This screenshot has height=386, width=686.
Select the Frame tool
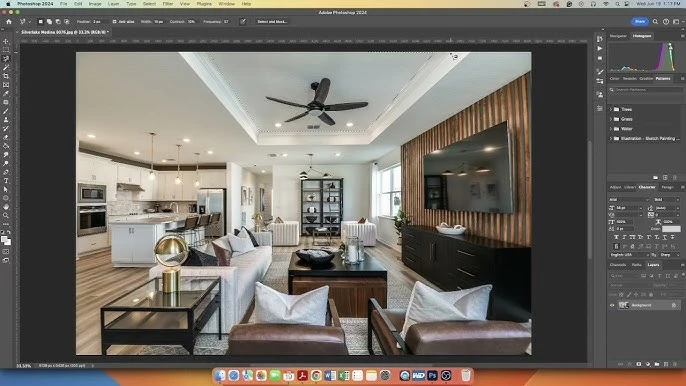pos(6,85)
